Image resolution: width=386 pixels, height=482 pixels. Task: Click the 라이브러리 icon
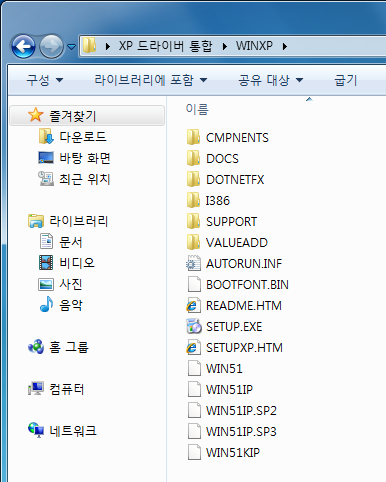pos(36,221)
